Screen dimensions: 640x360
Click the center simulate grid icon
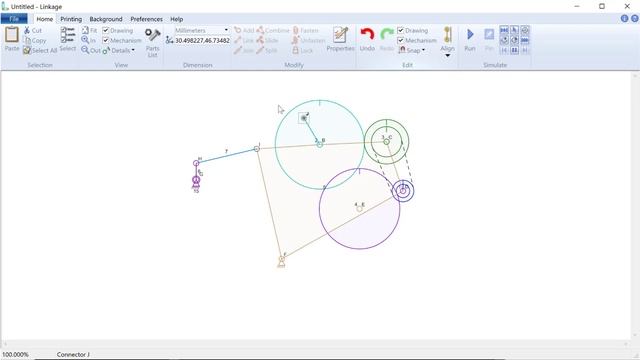[x=514, y=40]
